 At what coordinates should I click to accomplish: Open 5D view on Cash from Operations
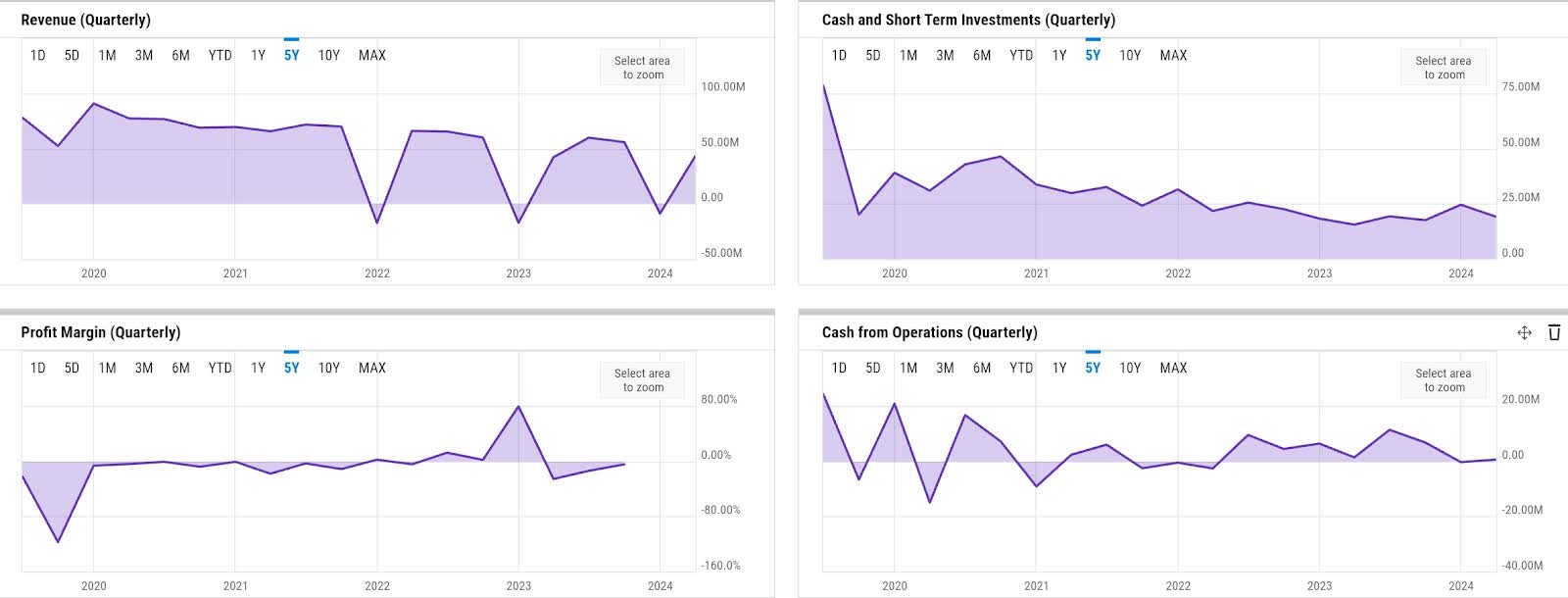[873, 368]
